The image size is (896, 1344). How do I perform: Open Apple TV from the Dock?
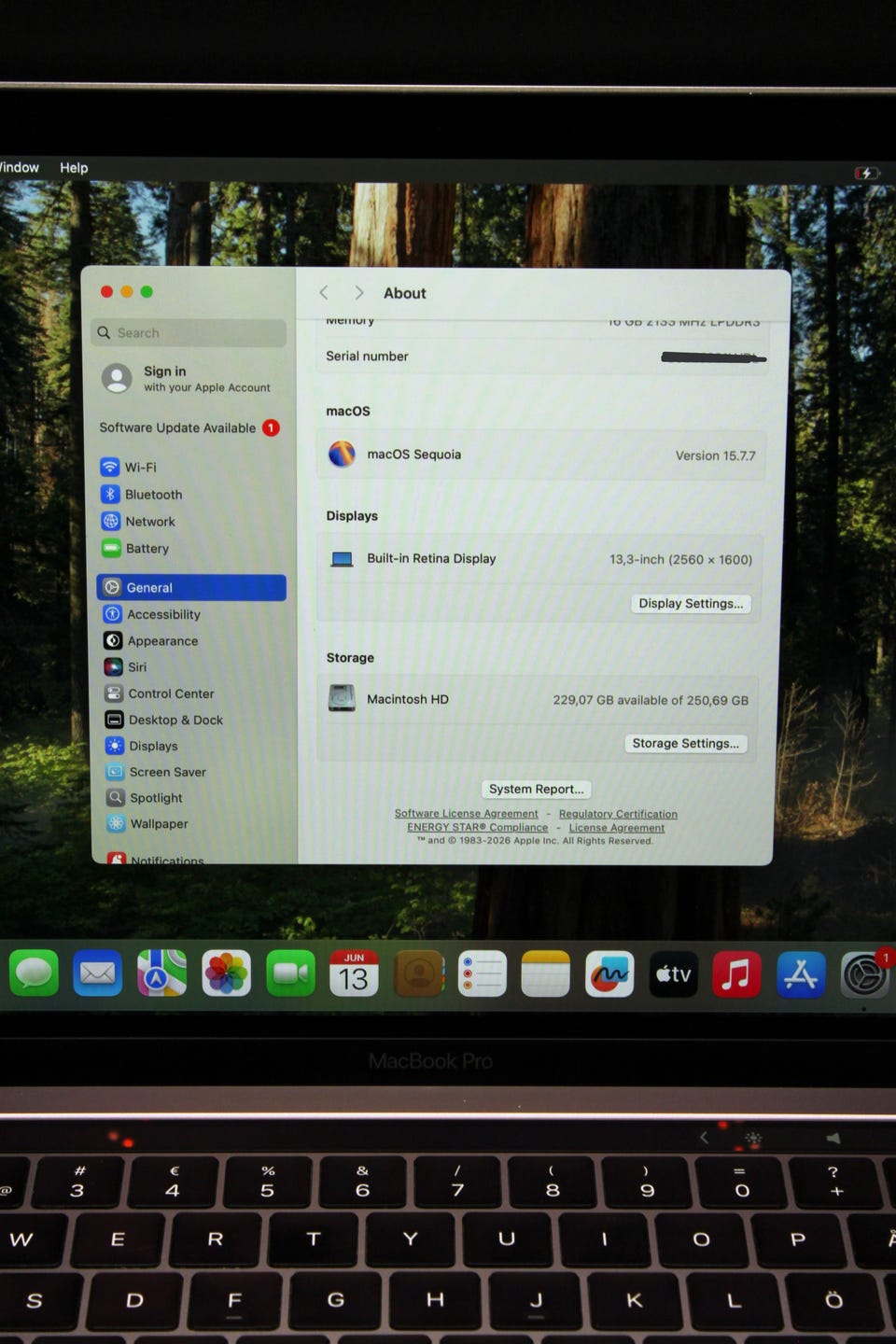click(x=674, y=973)
